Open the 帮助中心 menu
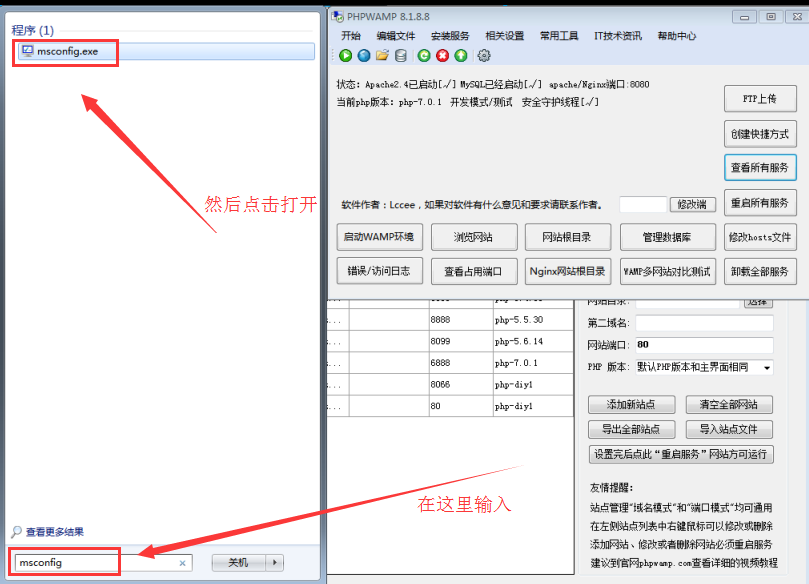Screen dimensions: 809x584 (x=676, y=36)
